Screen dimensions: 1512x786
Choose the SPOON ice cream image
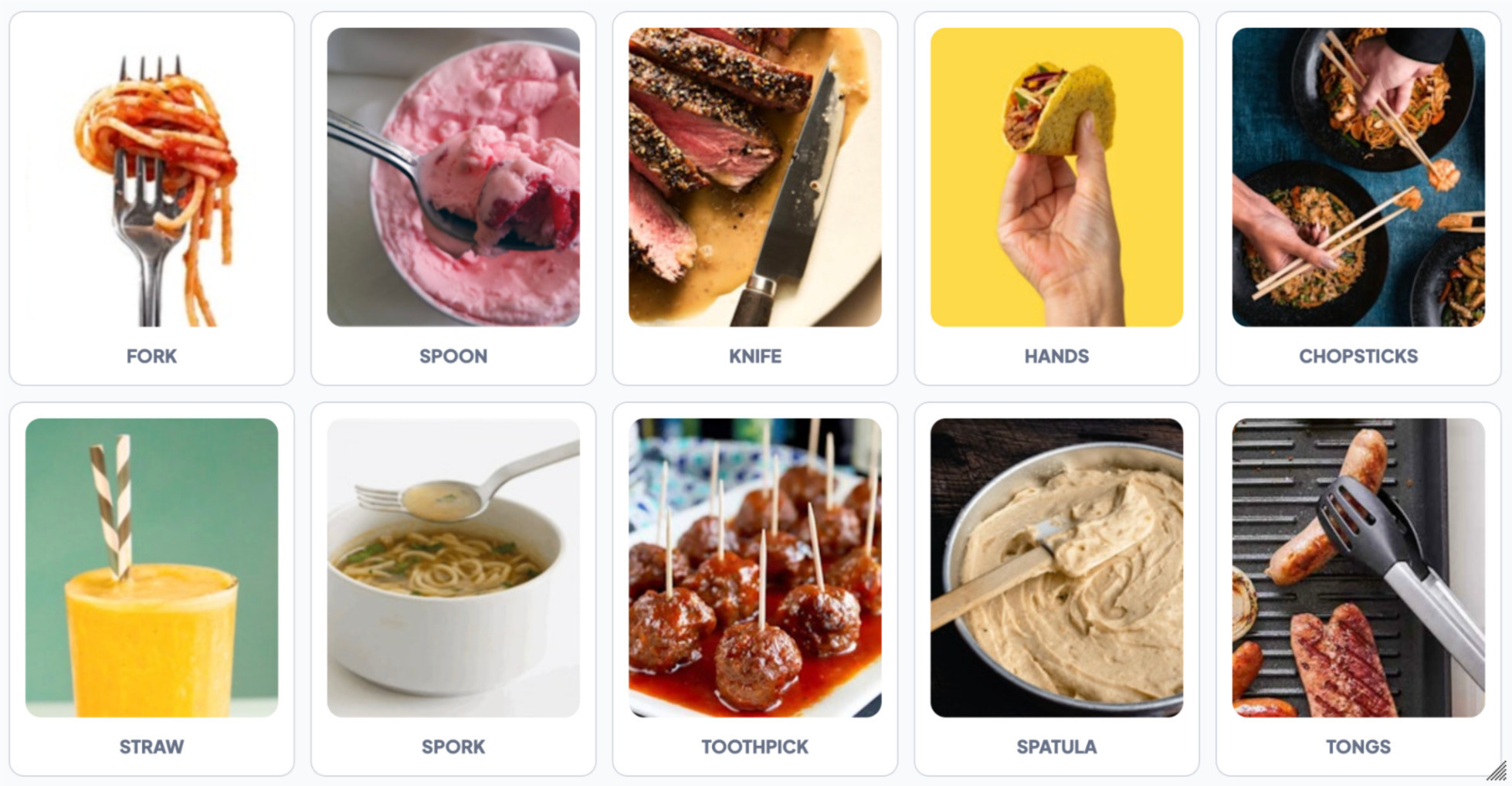(453, 177)
